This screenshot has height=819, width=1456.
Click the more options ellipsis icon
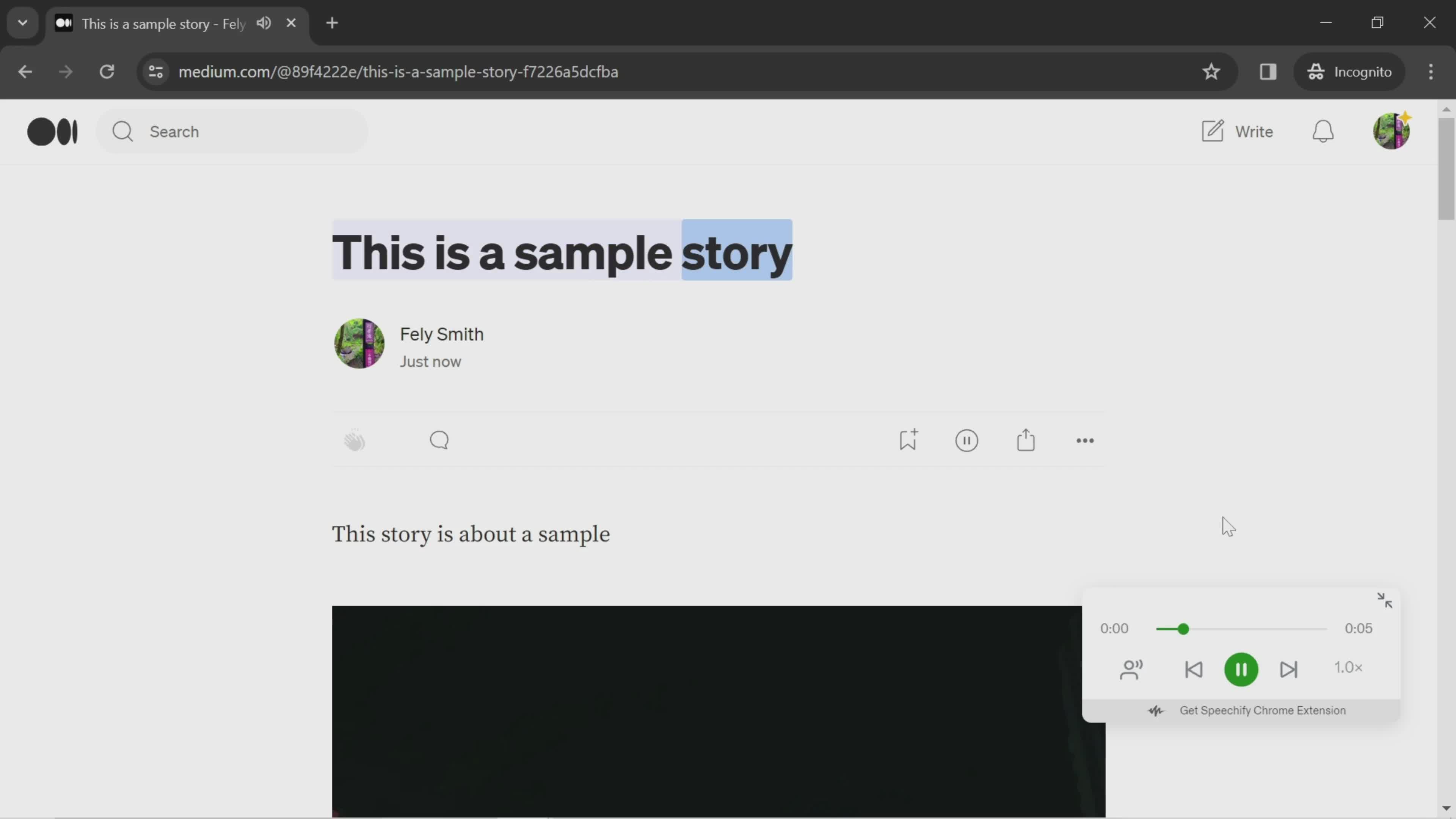pos(1085,440)
